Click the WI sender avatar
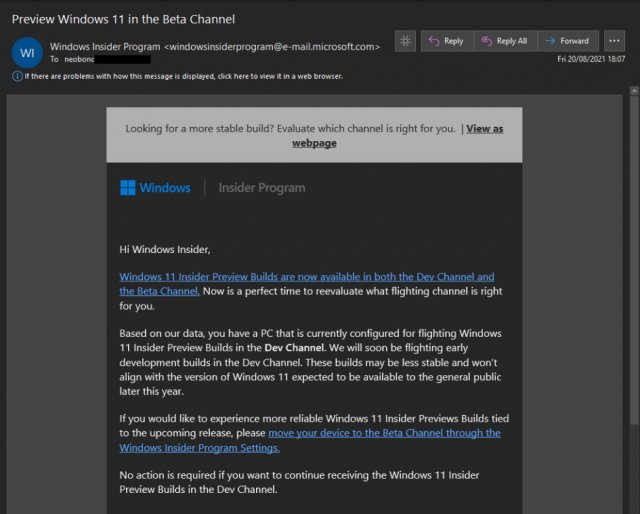This screenshot has width=640, height=514. (27, 53)
